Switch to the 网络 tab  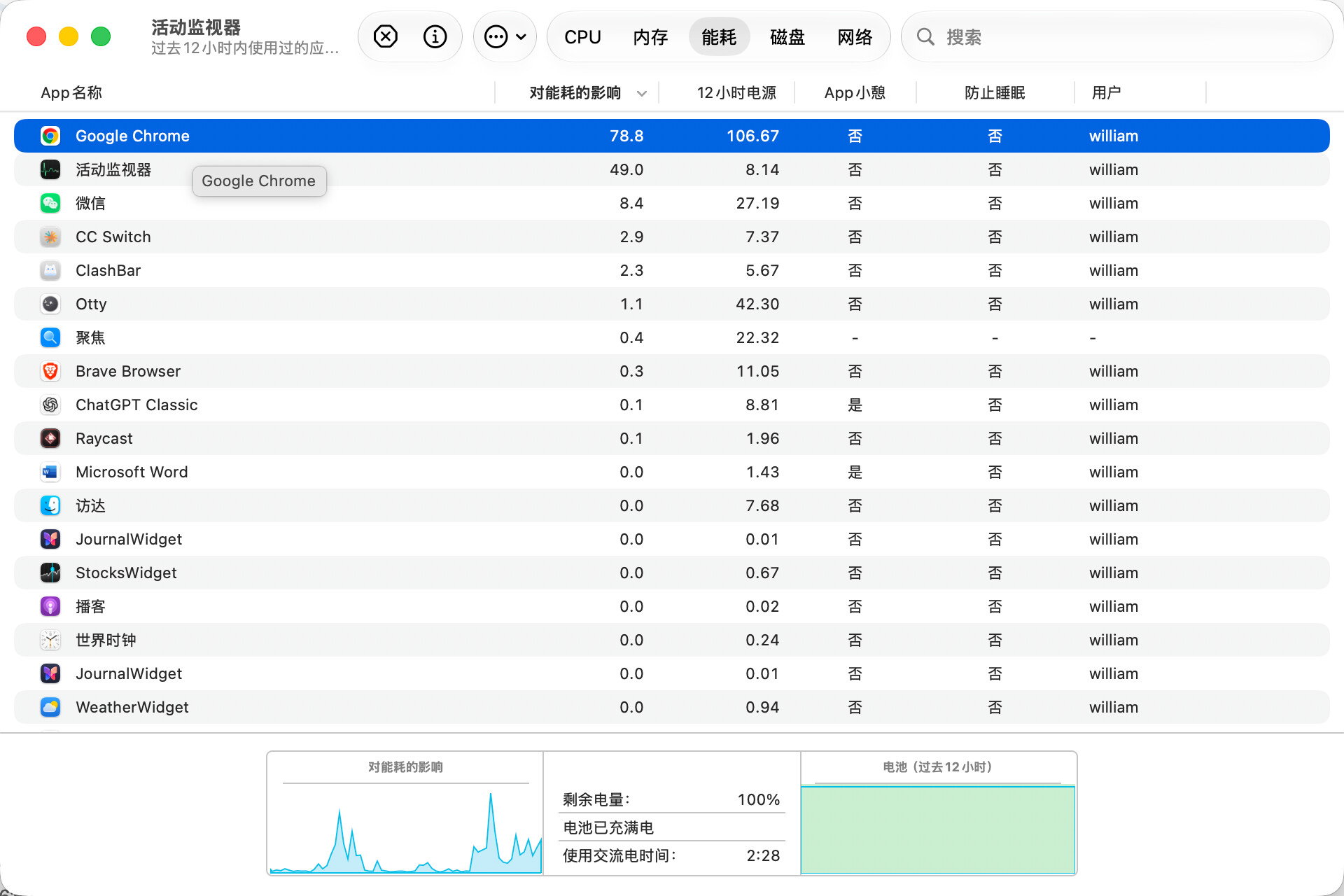[x=855, y=37]
